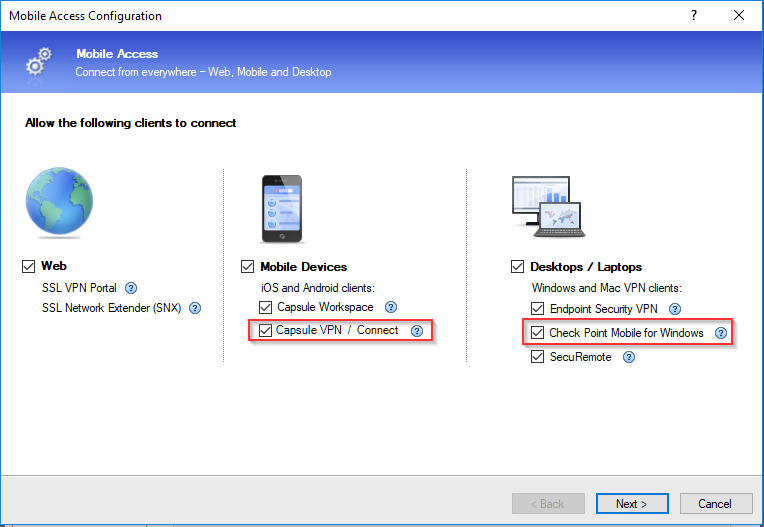Open help for Capsule VPN / Connect
The width and height of the screenshot is (764, 527).
417,331
